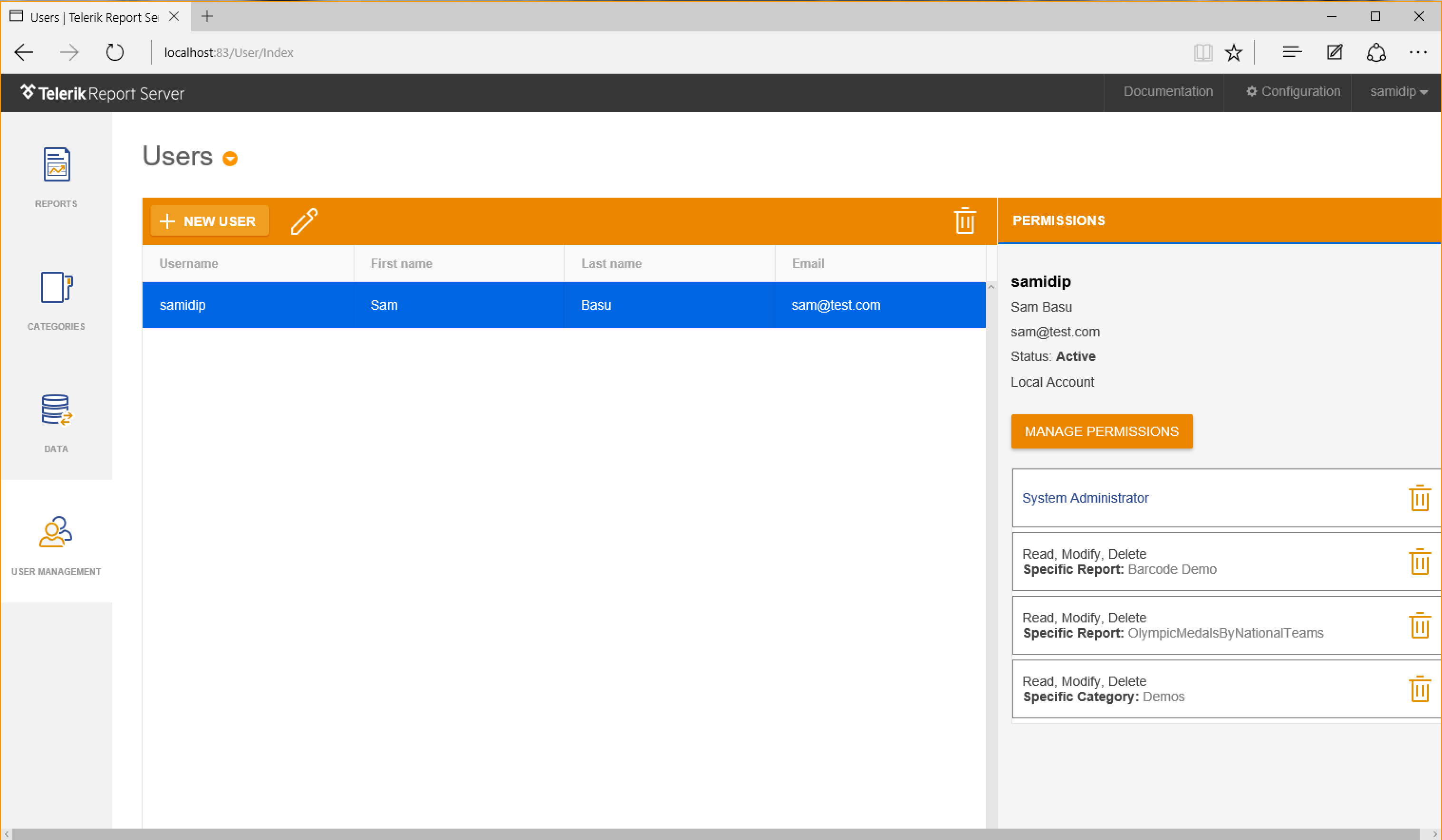1442x840 pixels.
Task: Delete selected user via trash icon
Action: click(963, 220)
